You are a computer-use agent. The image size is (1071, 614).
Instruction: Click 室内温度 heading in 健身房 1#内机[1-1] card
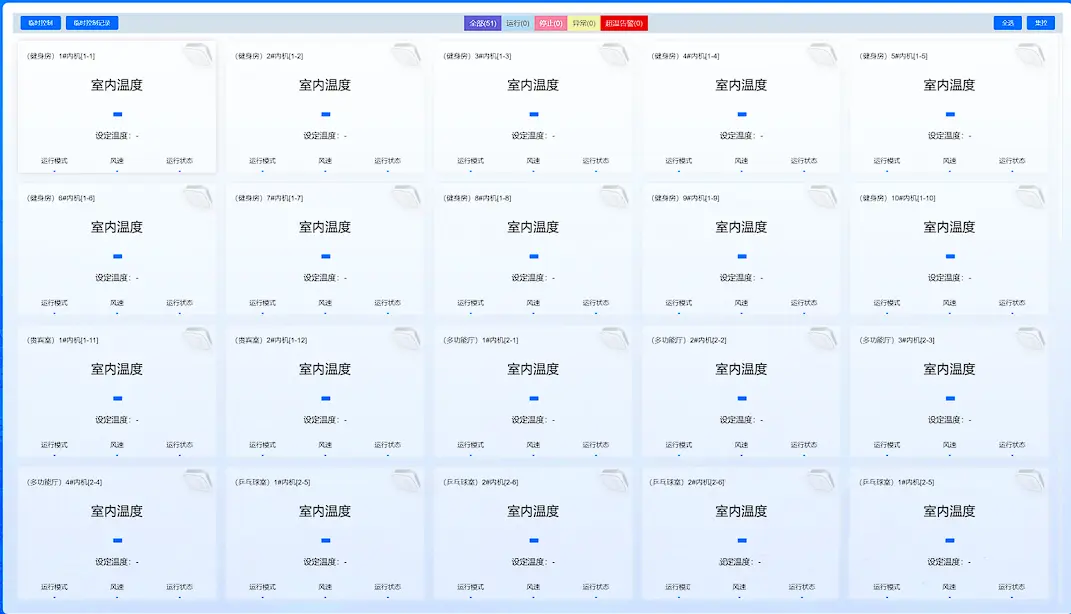pos(117,85)
